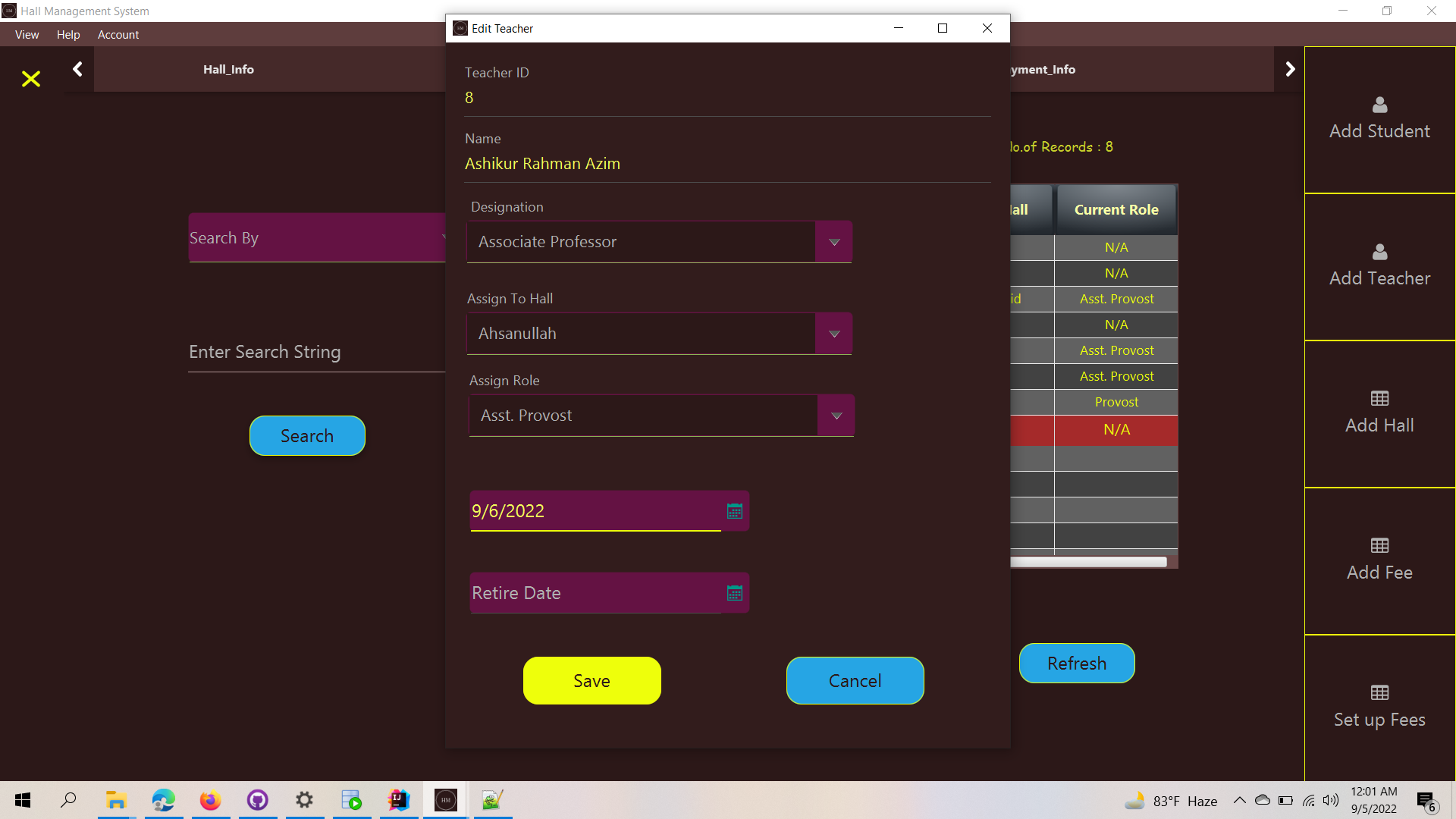The image size is (1456, 819).
Task: Click the Save button
Action: (591, 680)
